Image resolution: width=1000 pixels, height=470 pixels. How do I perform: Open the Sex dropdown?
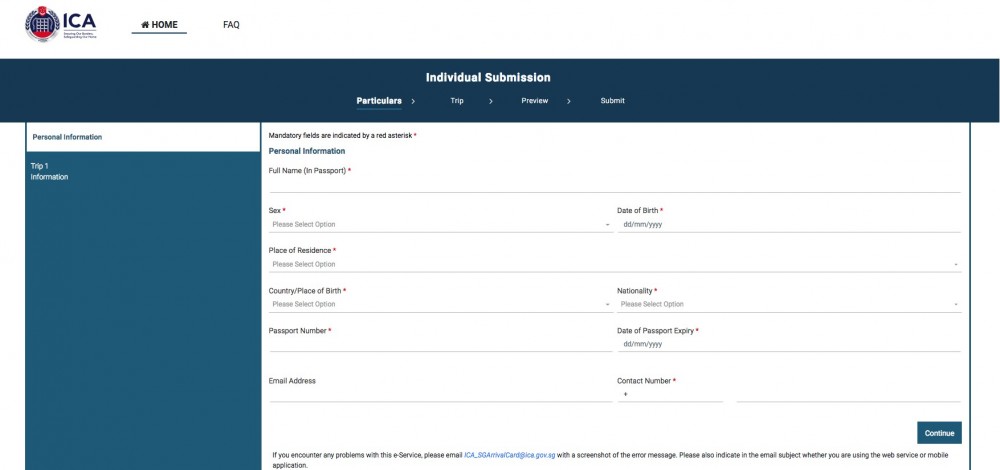click(441, 224)
